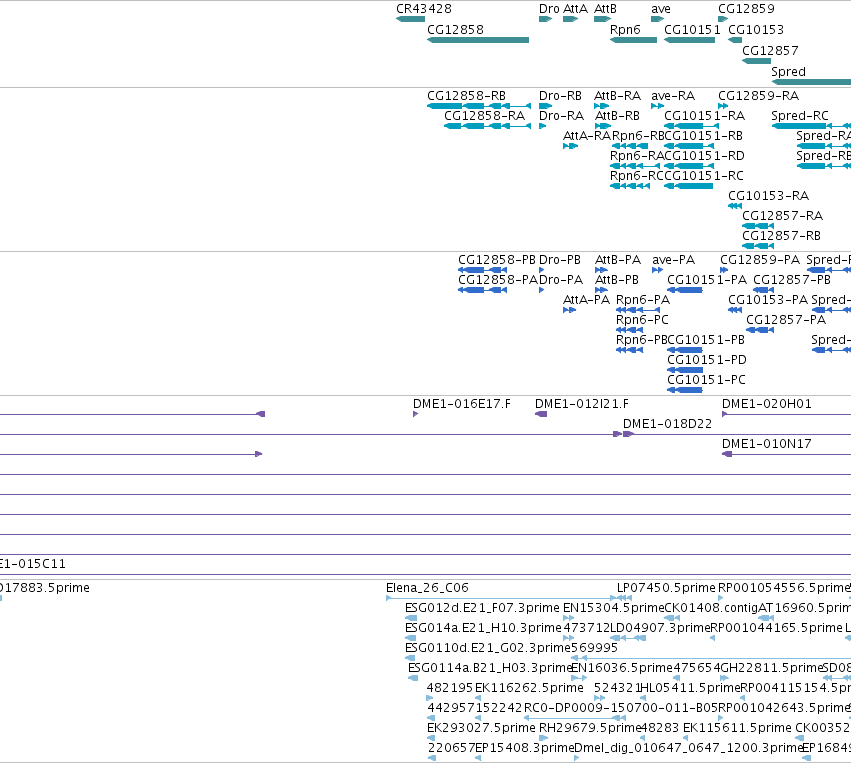Viewport: 851px width, 763px height.
Task: Click EST RH29679.5prime glyph
Action: (543, 738)
